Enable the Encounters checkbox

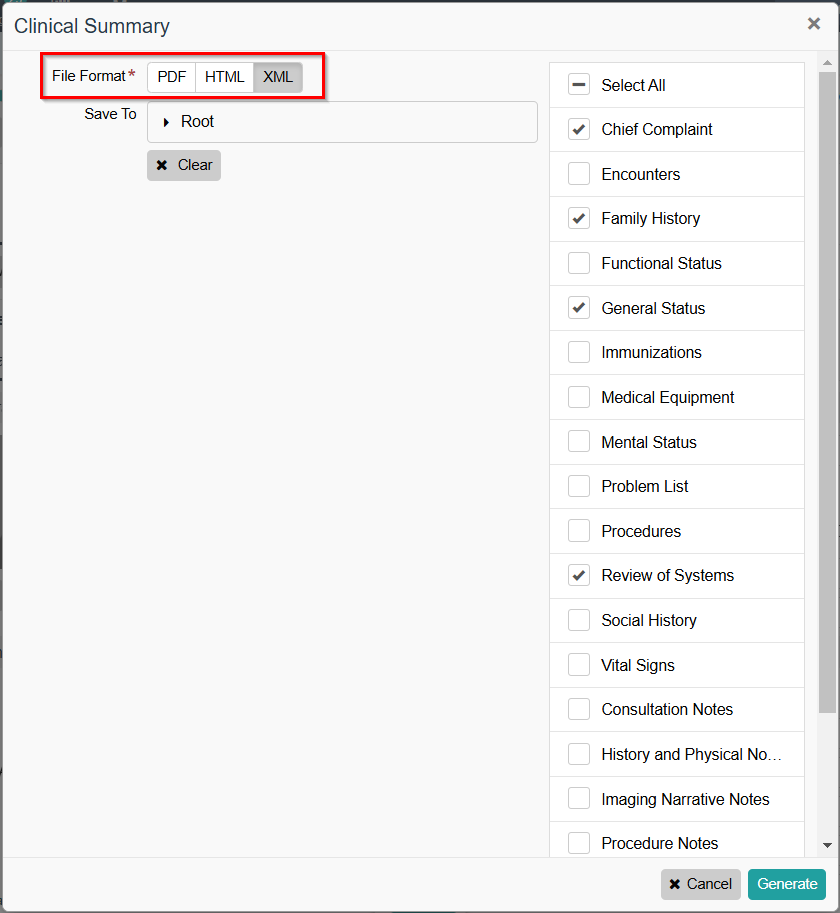click(579, 174)
